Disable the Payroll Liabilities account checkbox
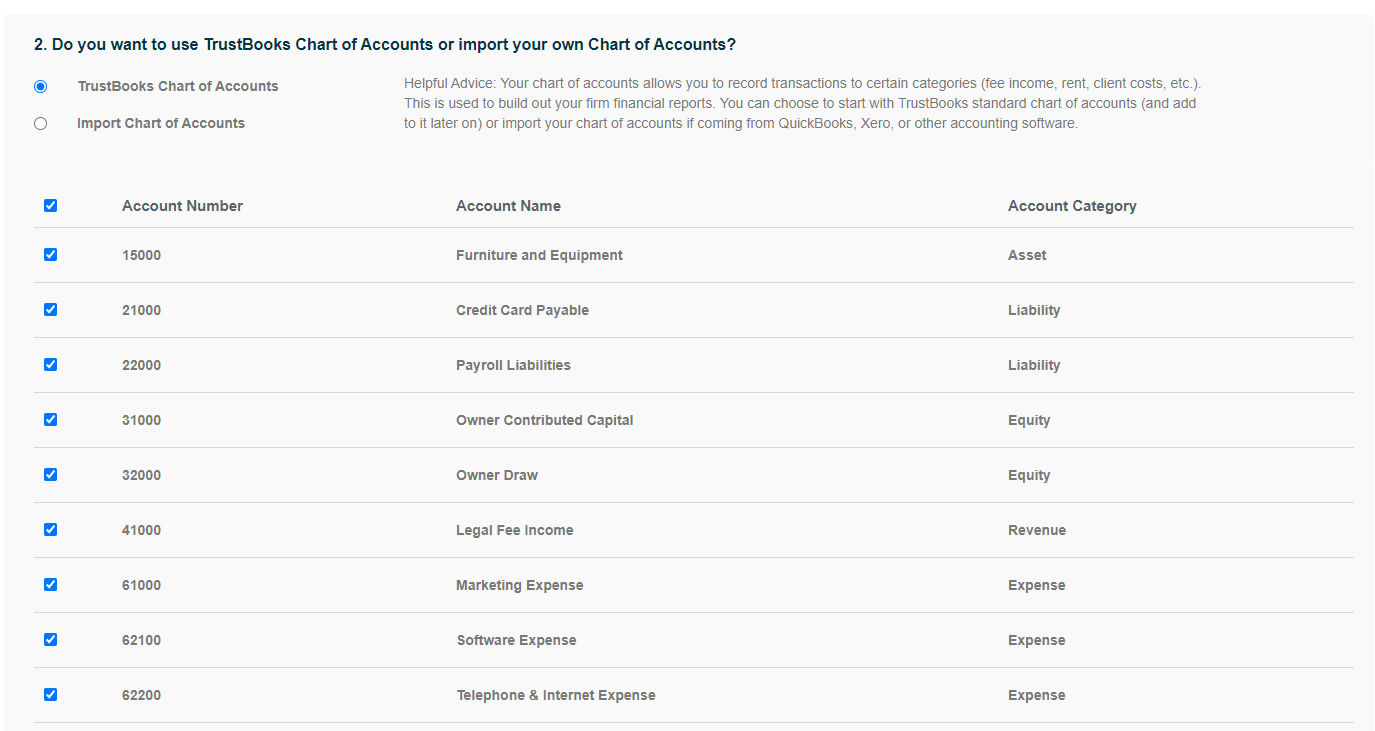Viewport: 1375px width, 731px height. [50, 364]
